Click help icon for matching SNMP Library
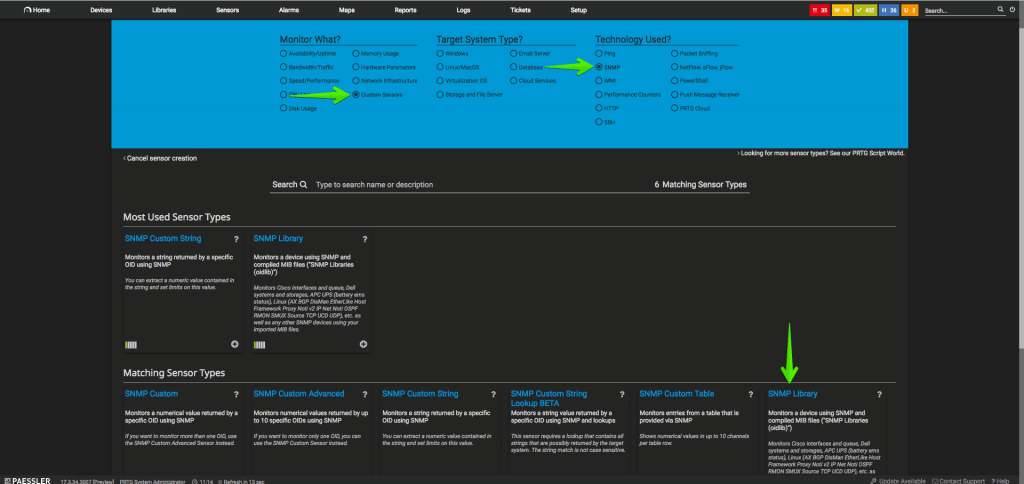The width and height of the screenshot is (1024, 484). point(879,395)
